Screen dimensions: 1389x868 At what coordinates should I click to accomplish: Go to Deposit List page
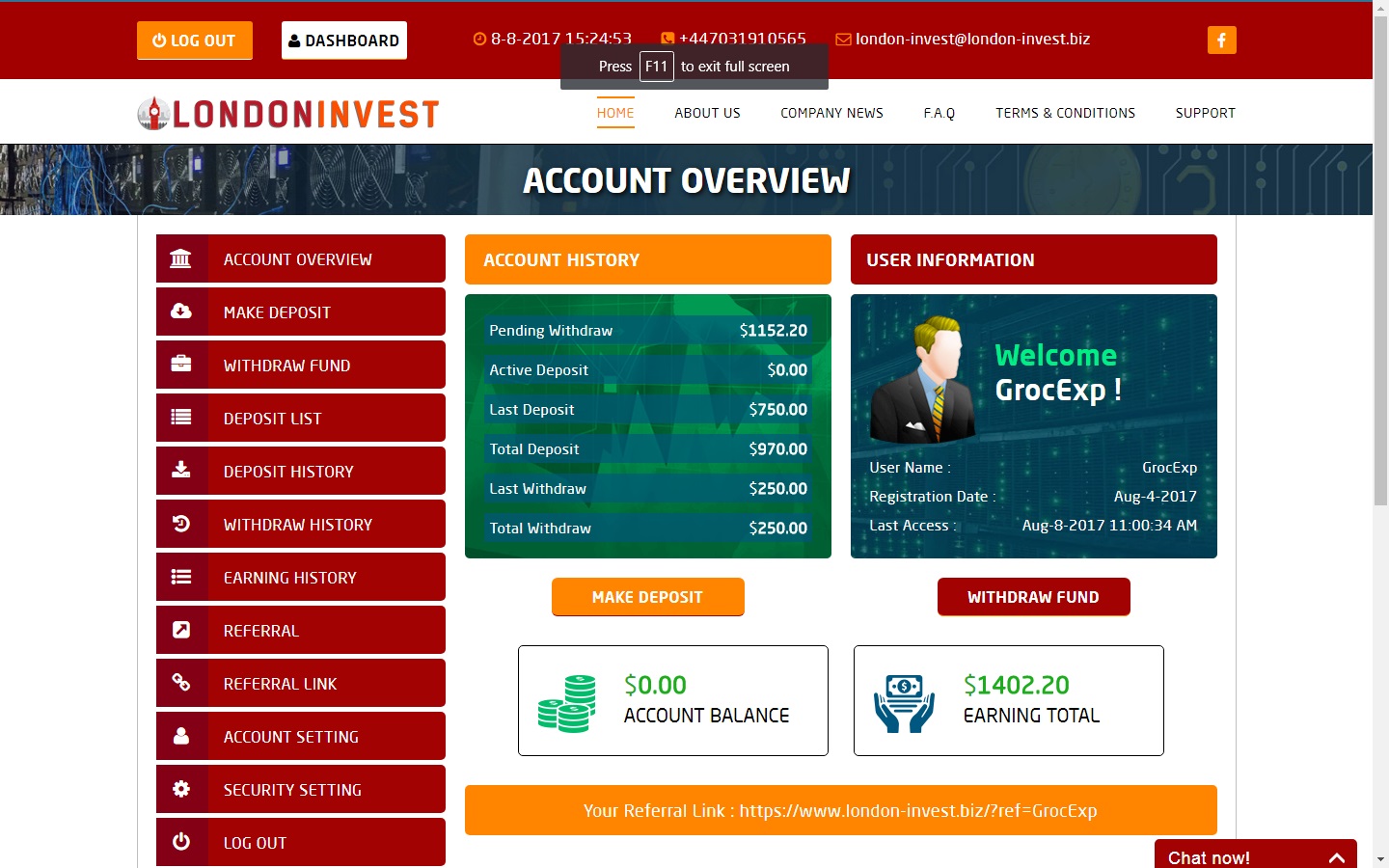(x=301, y=418)
